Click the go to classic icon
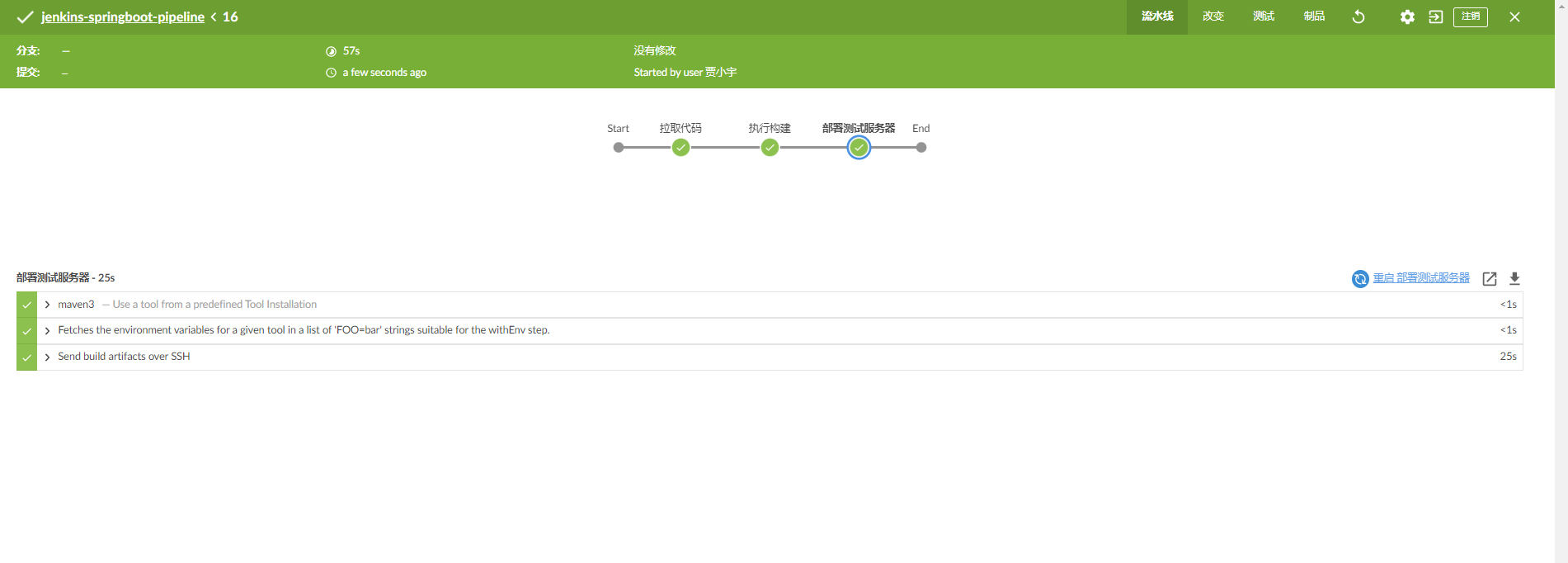Screen dimensions: 1568x563 click(1436, 17)
